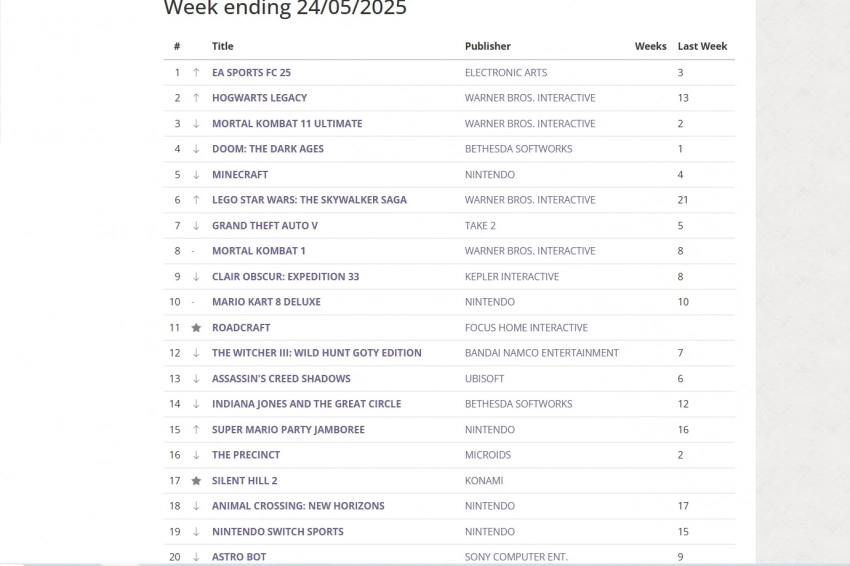
Task: Open the Assassin's Creed Shadows entry
Action: pyautogui.click(x=281, y=379)
